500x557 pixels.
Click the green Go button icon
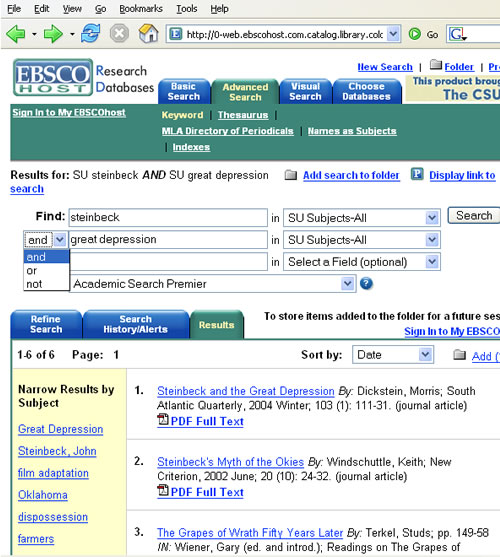click(414, 34)
